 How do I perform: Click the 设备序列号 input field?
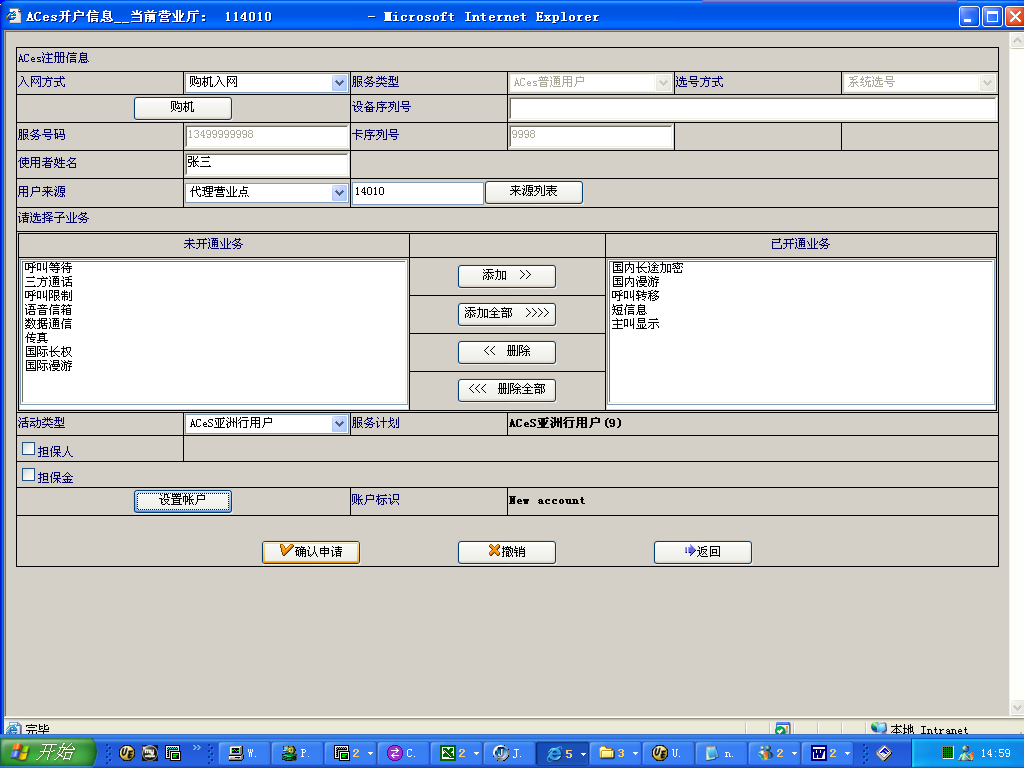pyautogui.click(x=752, y=108)
